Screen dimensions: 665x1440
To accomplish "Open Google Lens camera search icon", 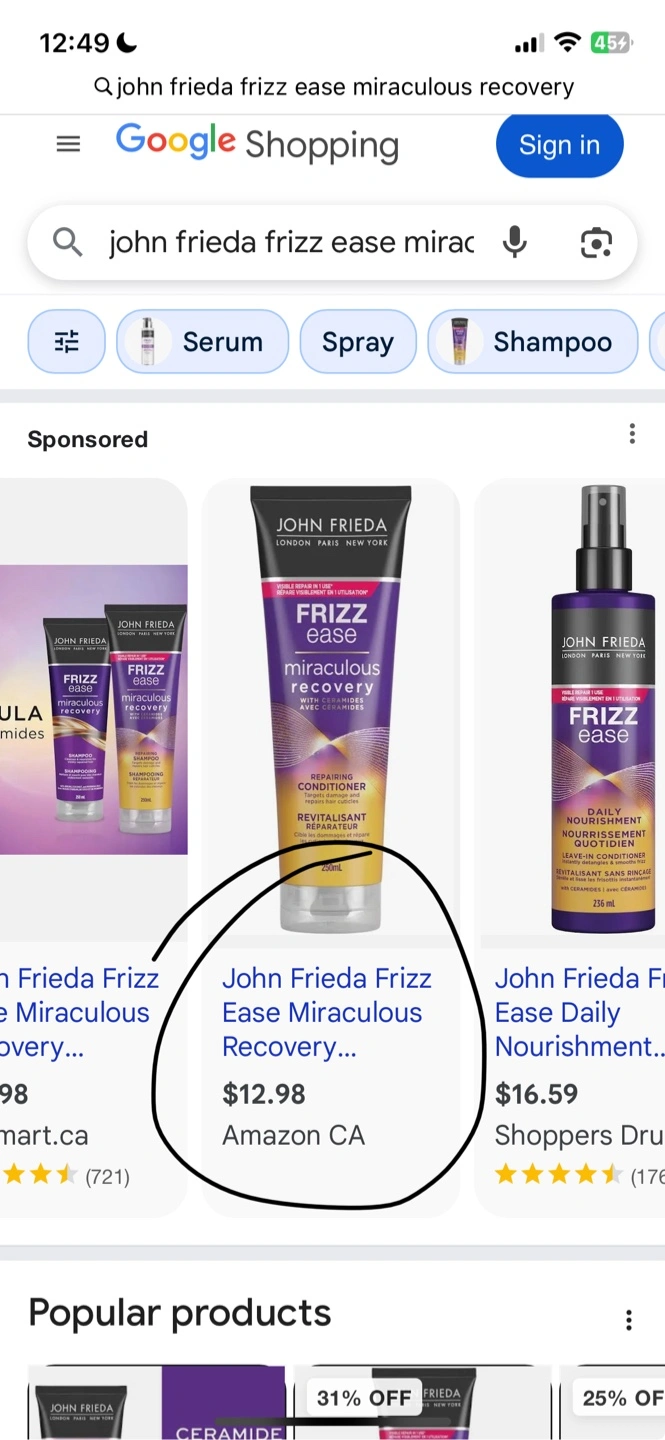I will [596, 242].
